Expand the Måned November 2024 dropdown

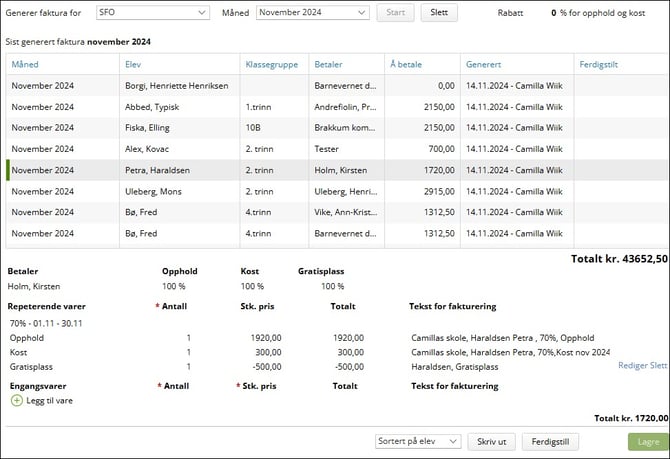[x=313, y=13]
